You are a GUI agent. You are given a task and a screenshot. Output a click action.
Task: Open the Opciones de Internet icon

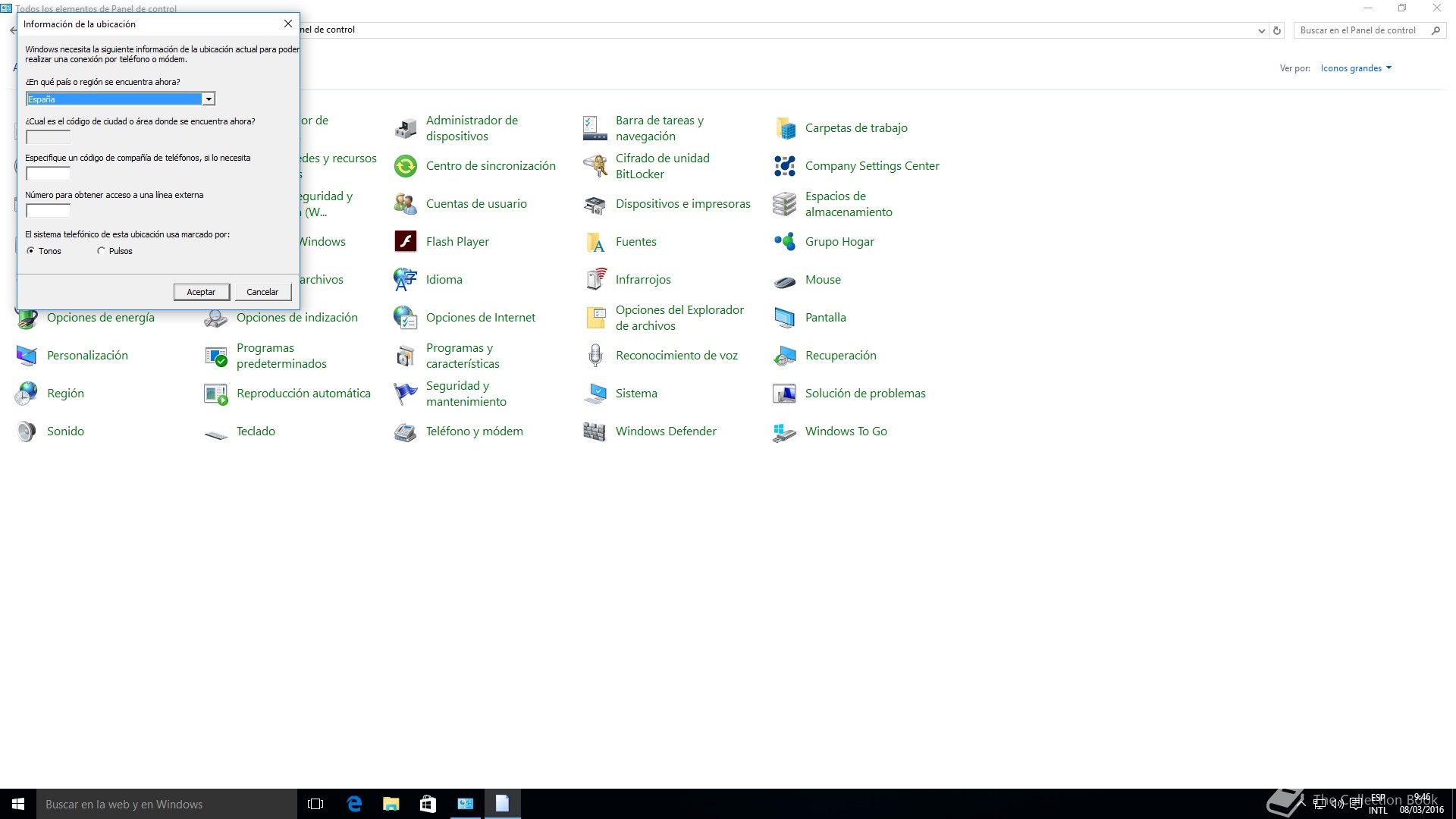coord(406,318)
